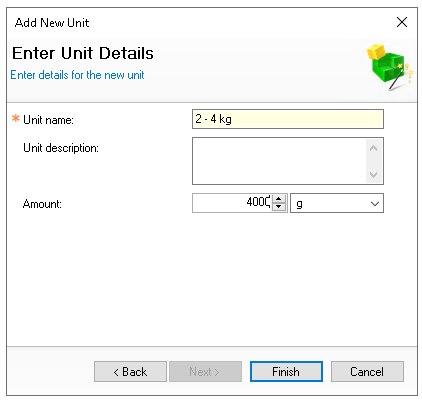Screen dimensions: 422x402
Task: Click the 'Unit description:' label
Action: click(x=61, y=148)
